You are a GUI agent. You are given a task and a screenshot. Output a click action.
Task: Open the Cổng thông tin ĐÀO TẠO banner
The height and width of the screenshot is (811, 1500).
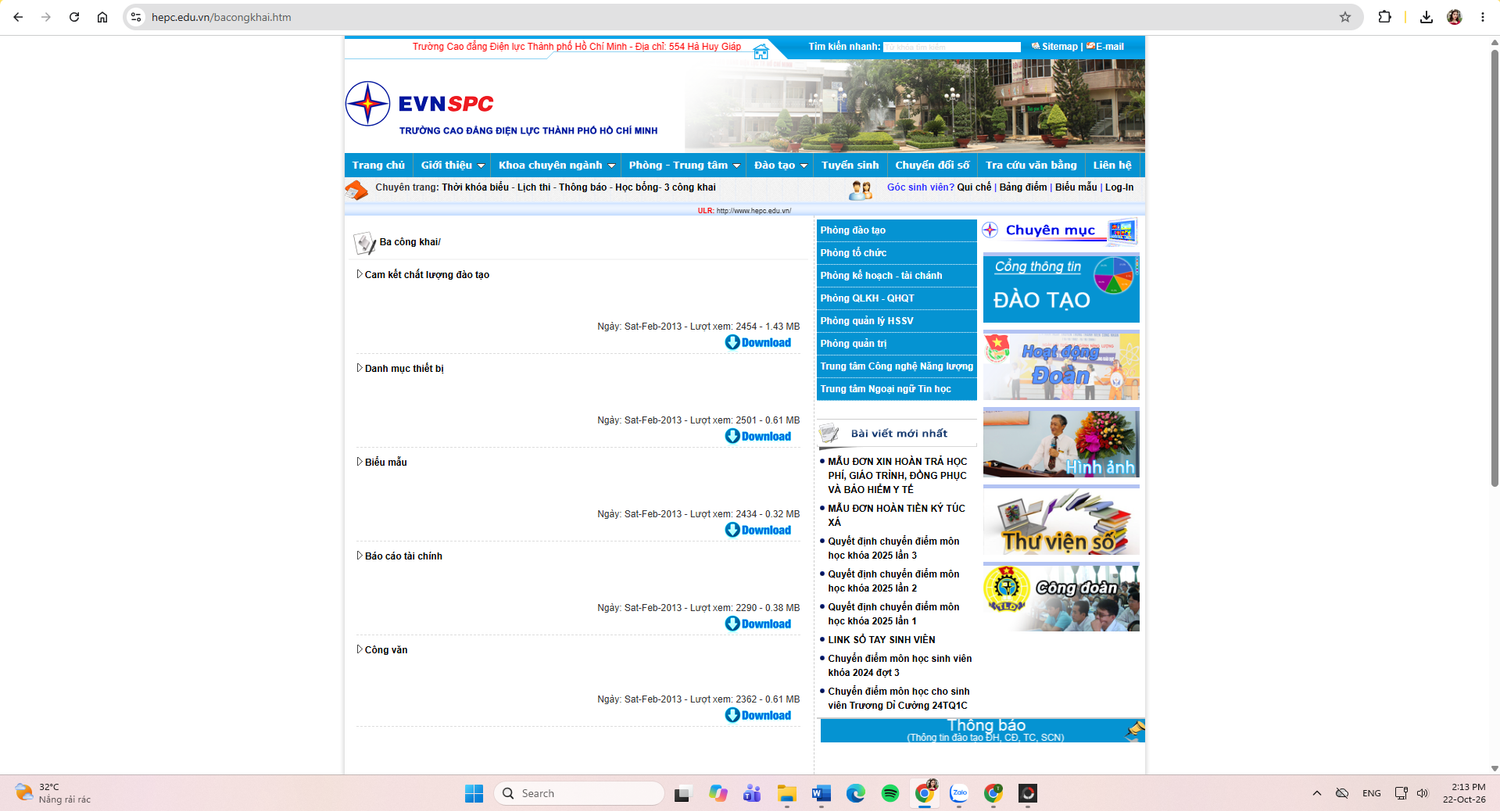(x=1061, y=288)
